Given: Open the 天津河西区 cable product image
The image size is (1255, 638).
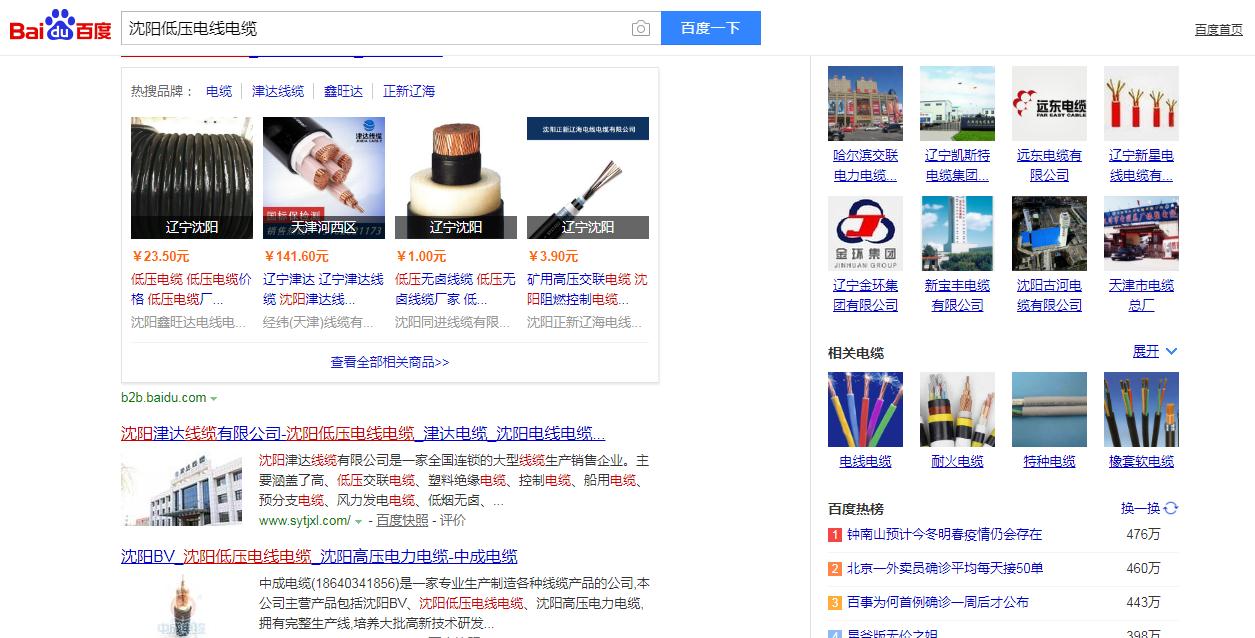Looking at the screenshot, I should coord(324,178).
